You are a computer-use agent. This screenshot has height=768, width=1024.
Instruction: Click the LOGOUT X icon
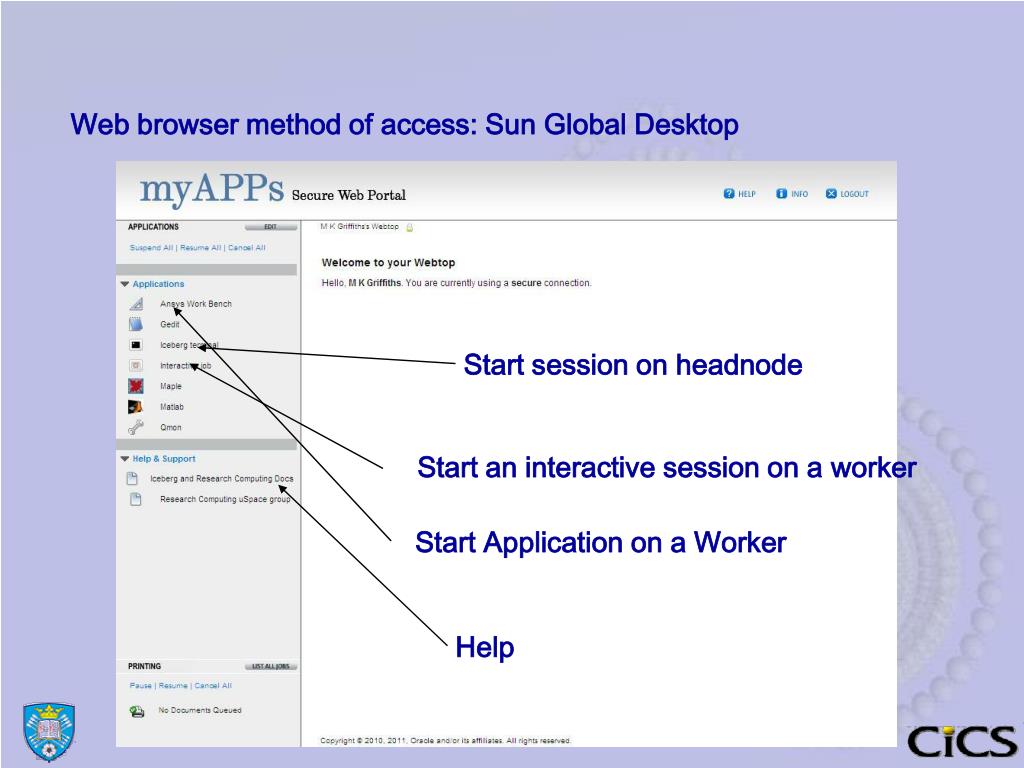coord(831,193)
